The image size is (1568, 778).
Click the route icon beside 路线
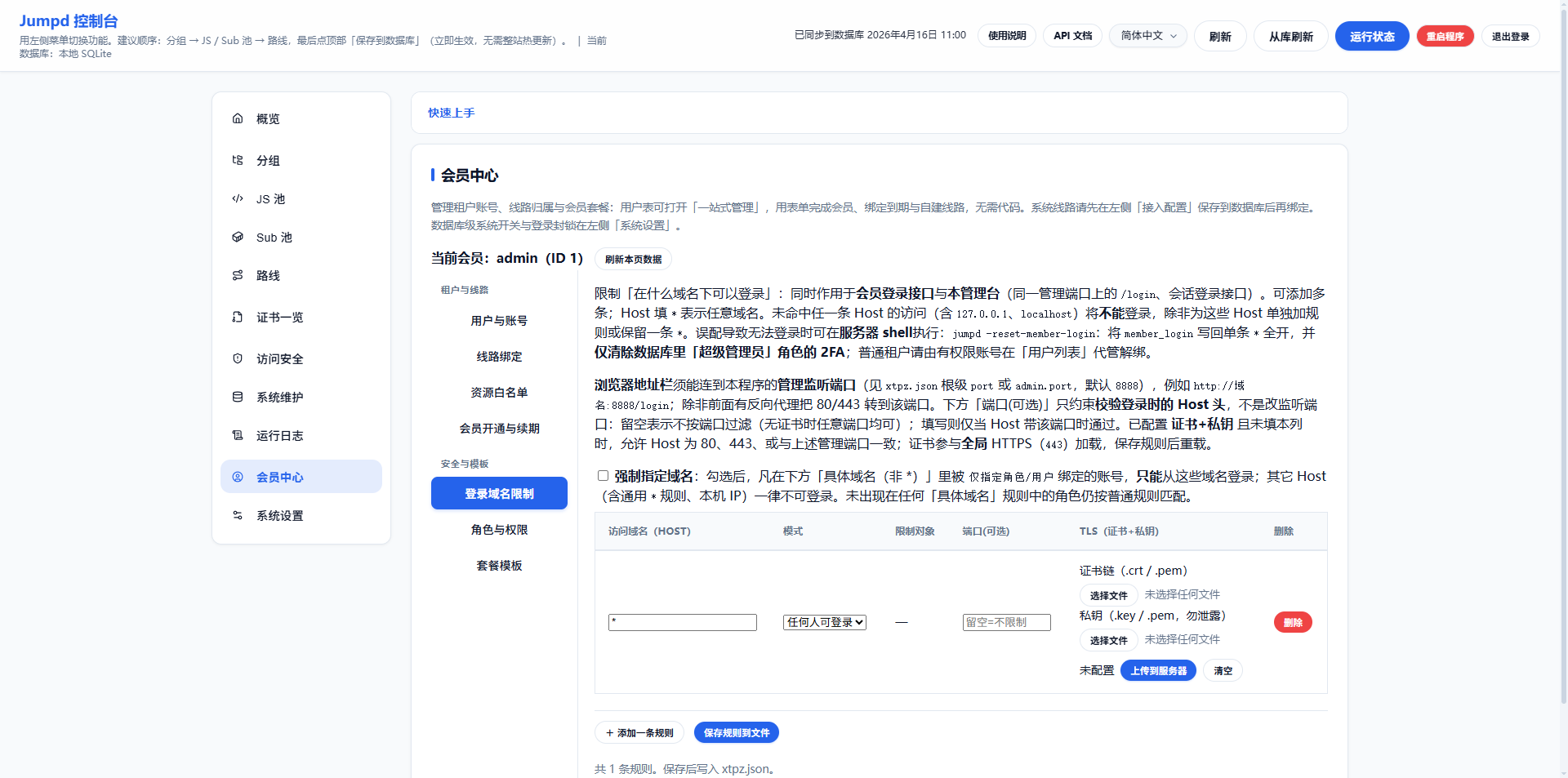pyautogui.click(x=238, y=275)
